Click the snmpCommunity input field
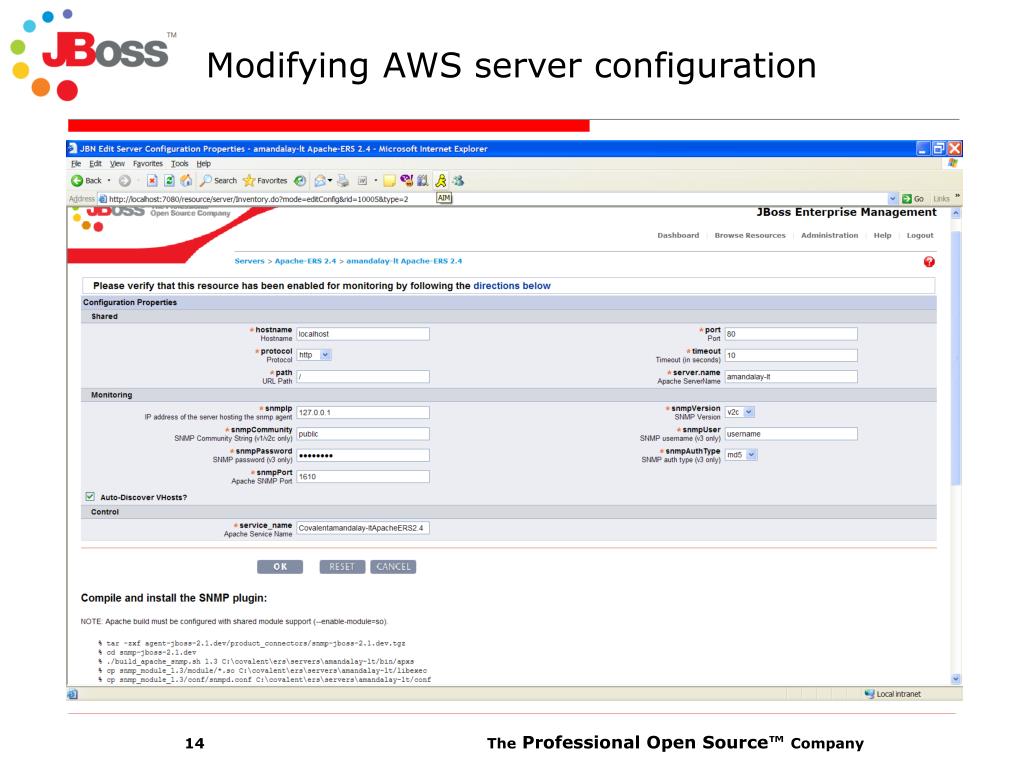 tap(363, 434)
